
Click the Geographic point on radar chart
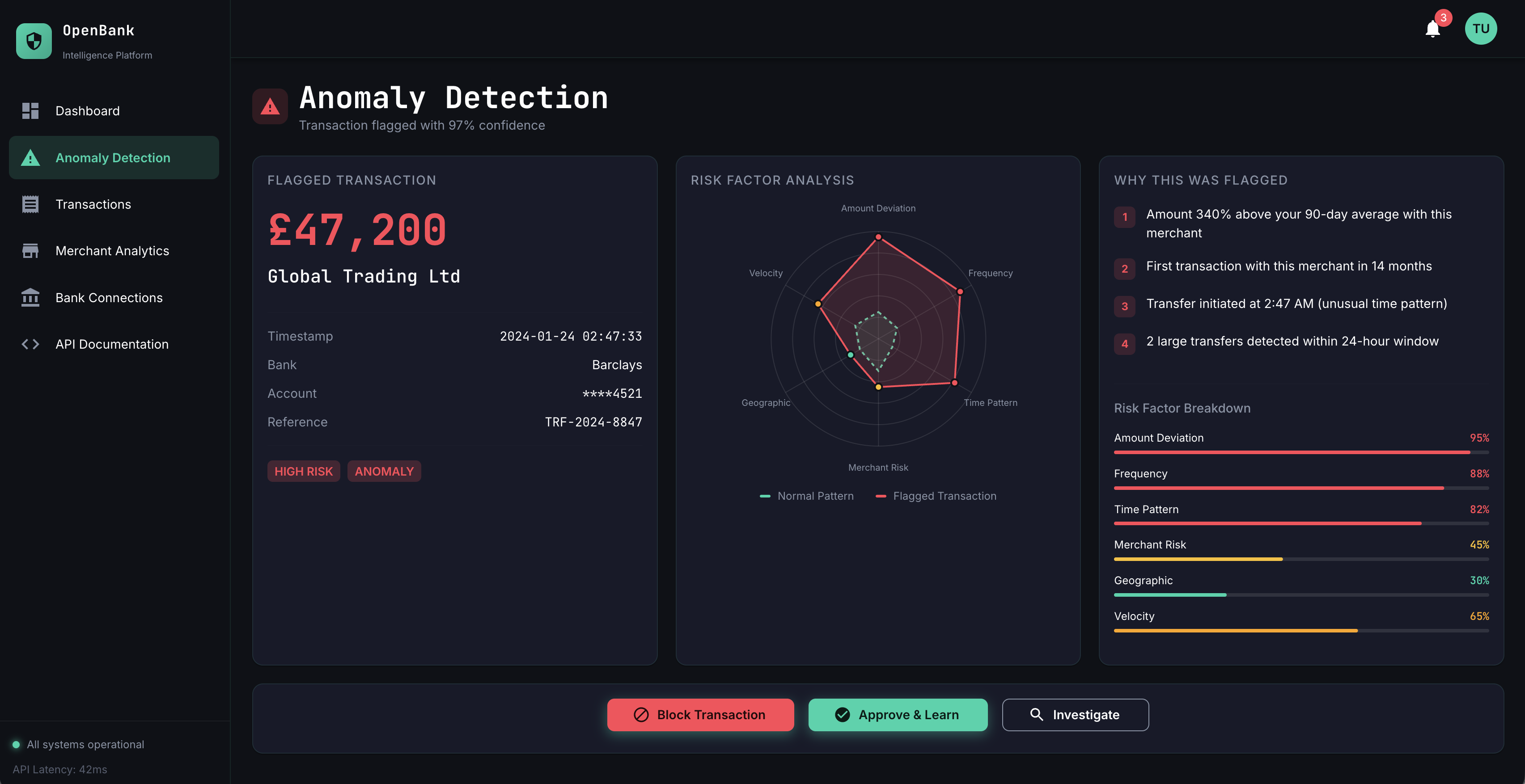tap(851, 355)
